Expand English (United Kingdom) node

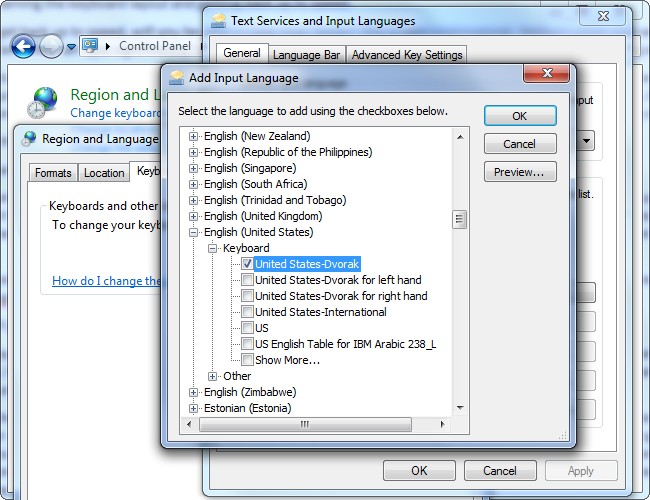coord(193,216)
